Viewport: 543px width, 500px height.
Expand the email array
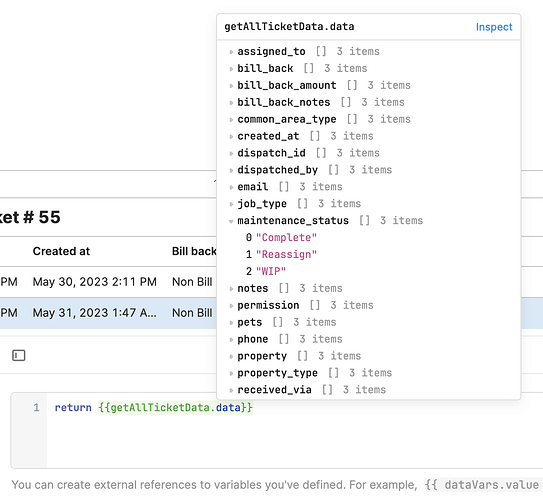point(231,187)
